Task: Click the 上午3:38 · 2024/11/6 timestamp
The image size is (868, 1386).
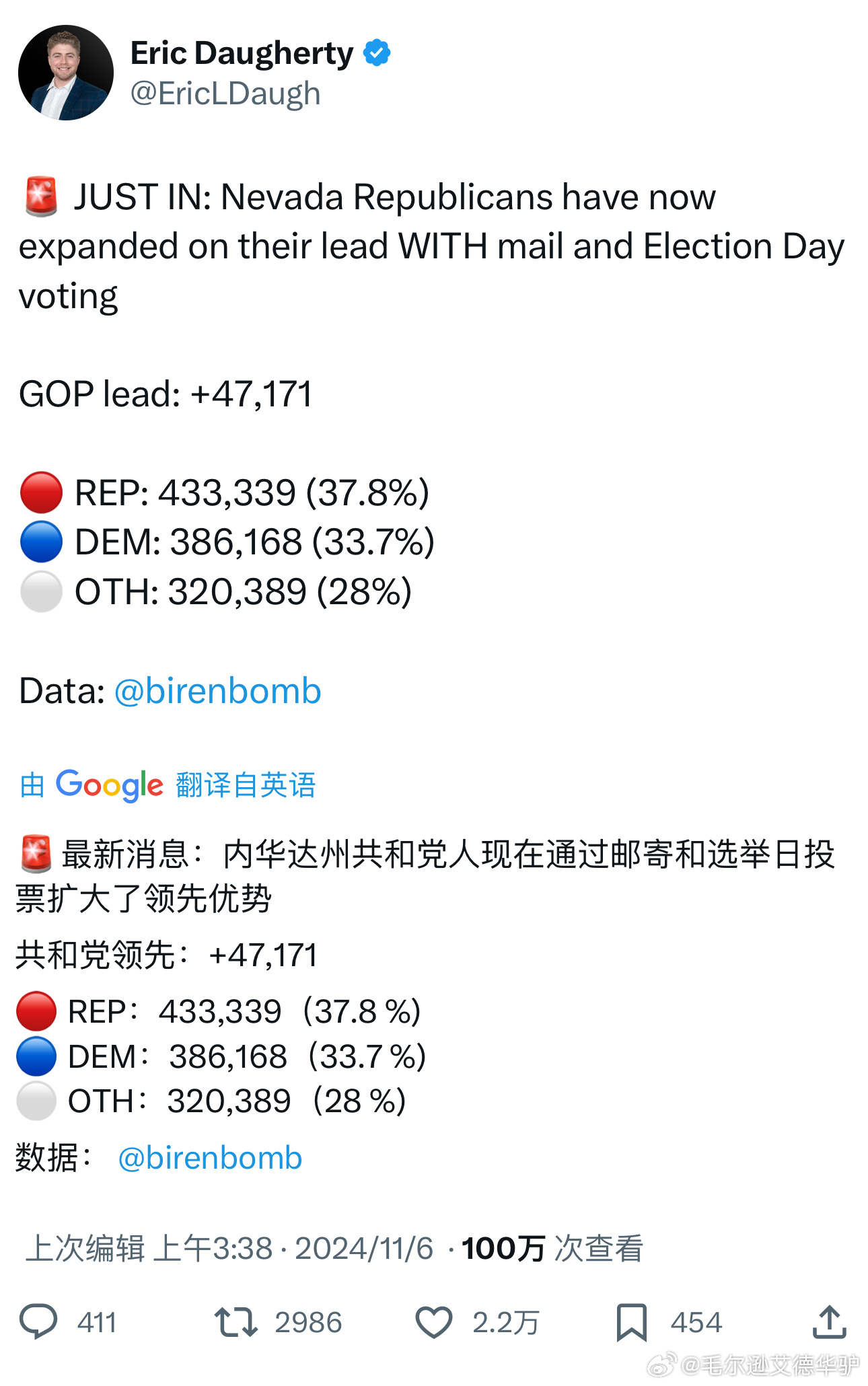Action: pyautogui.click(x=293, y=1249)
